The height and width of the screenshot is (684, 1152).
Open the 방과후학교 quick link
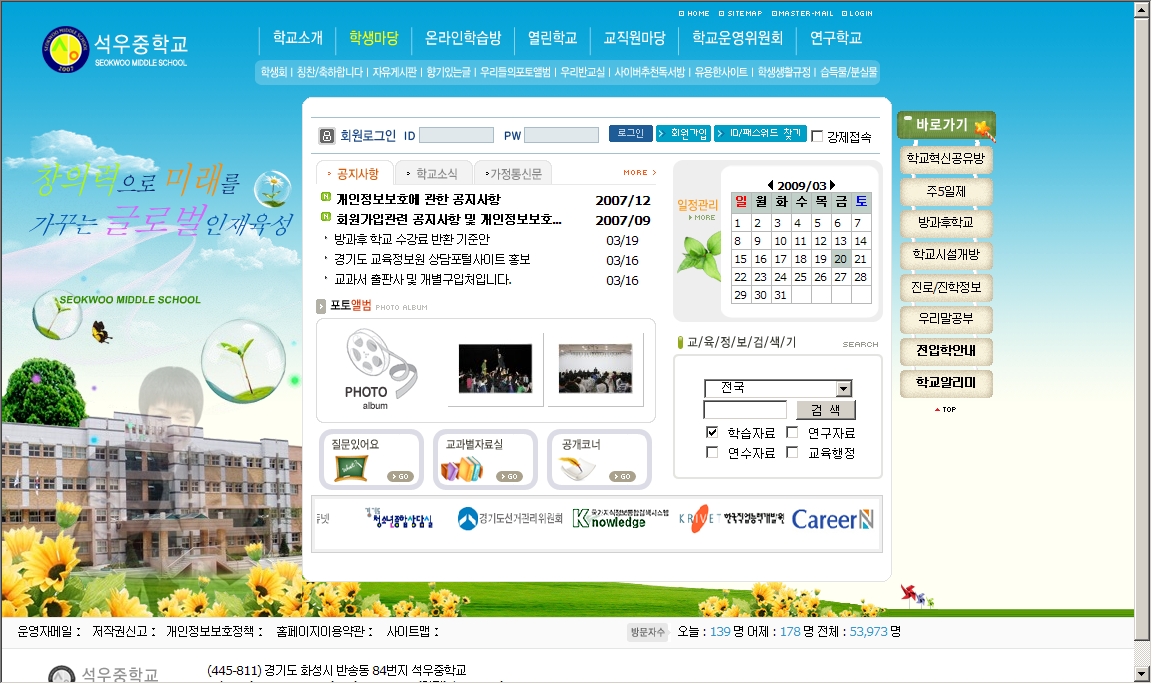pos(945,222)
